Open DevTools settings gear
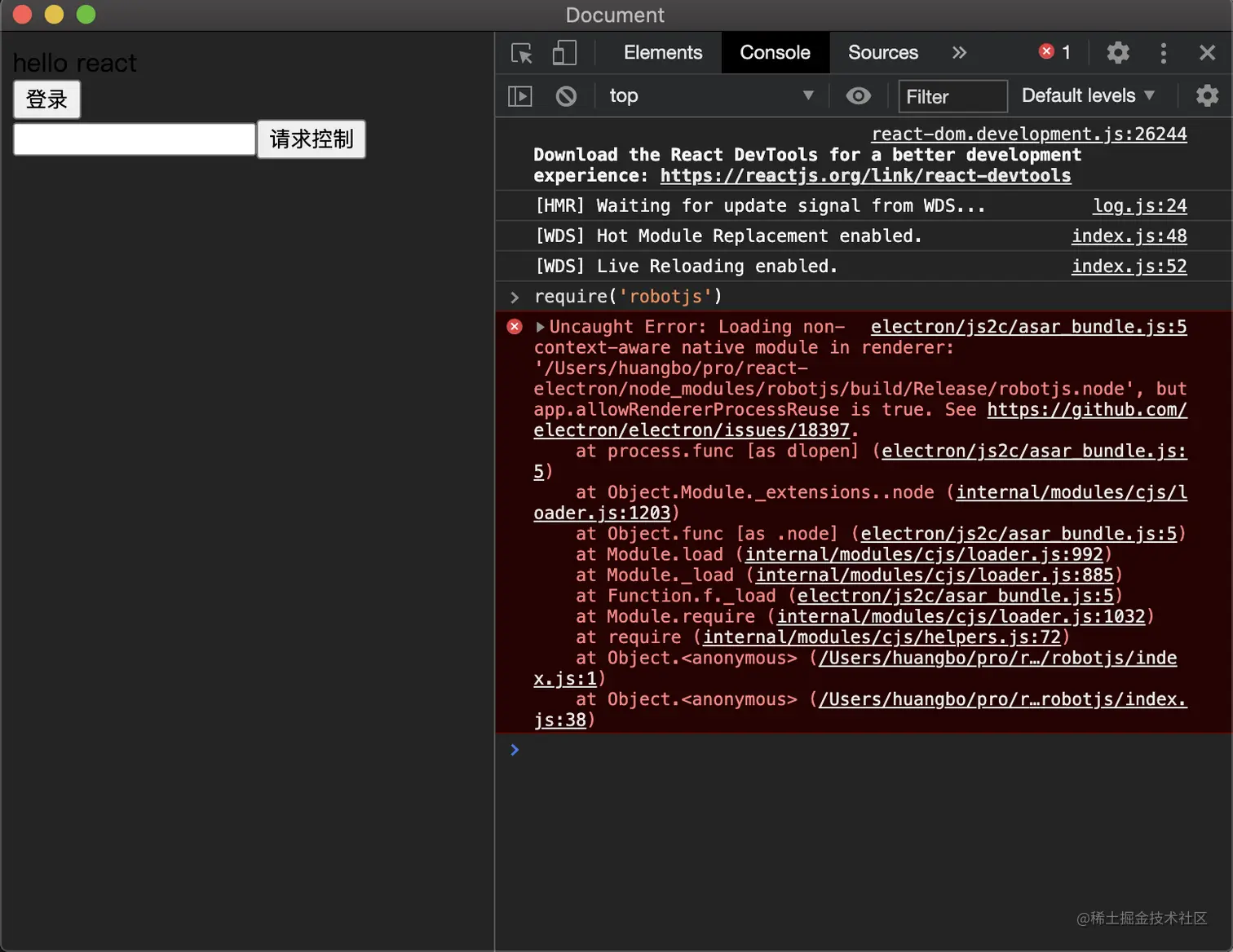 [x=1118, y=53]
